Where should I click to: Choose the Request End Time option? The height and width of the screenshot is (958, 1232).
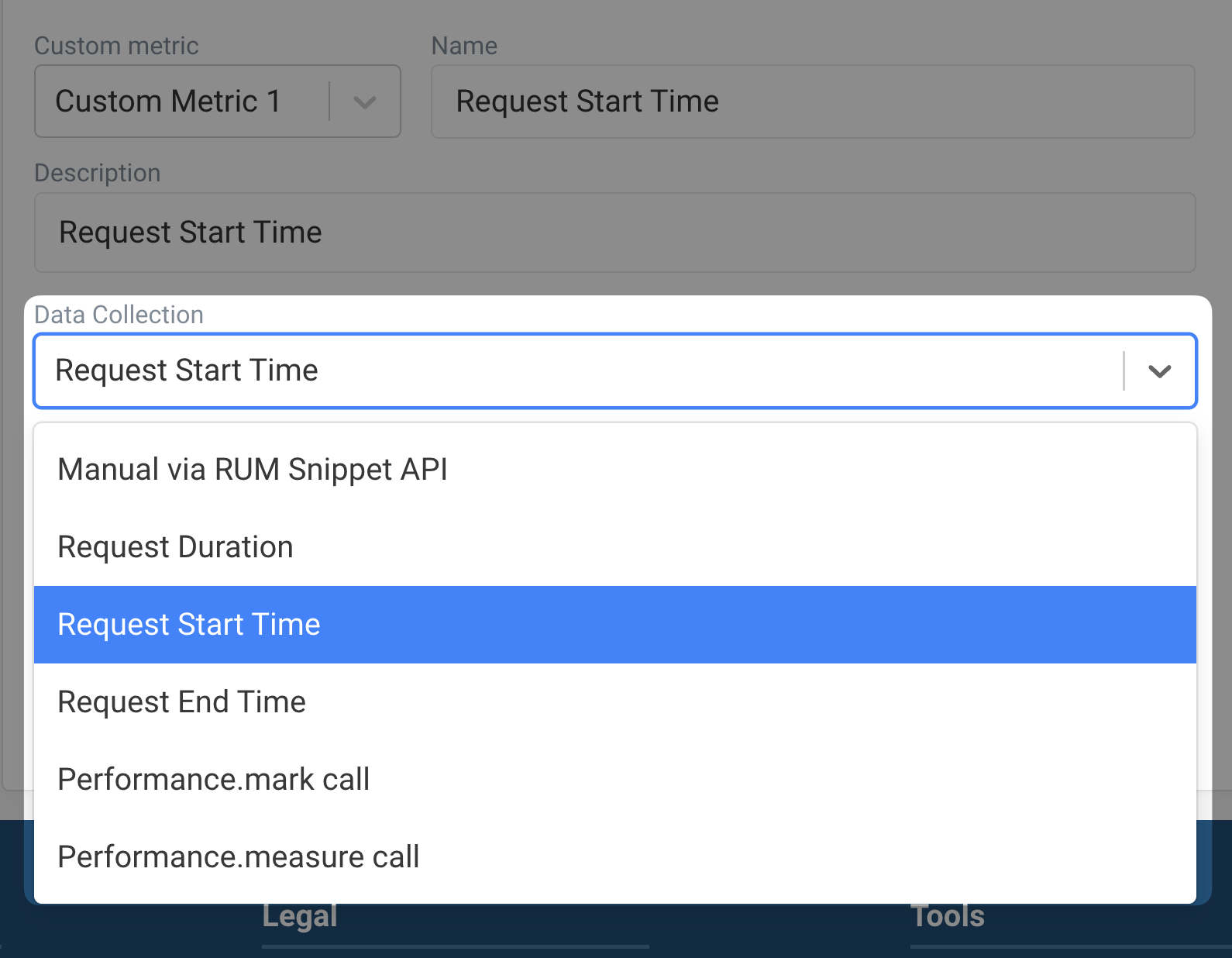(x=615, y=702)
